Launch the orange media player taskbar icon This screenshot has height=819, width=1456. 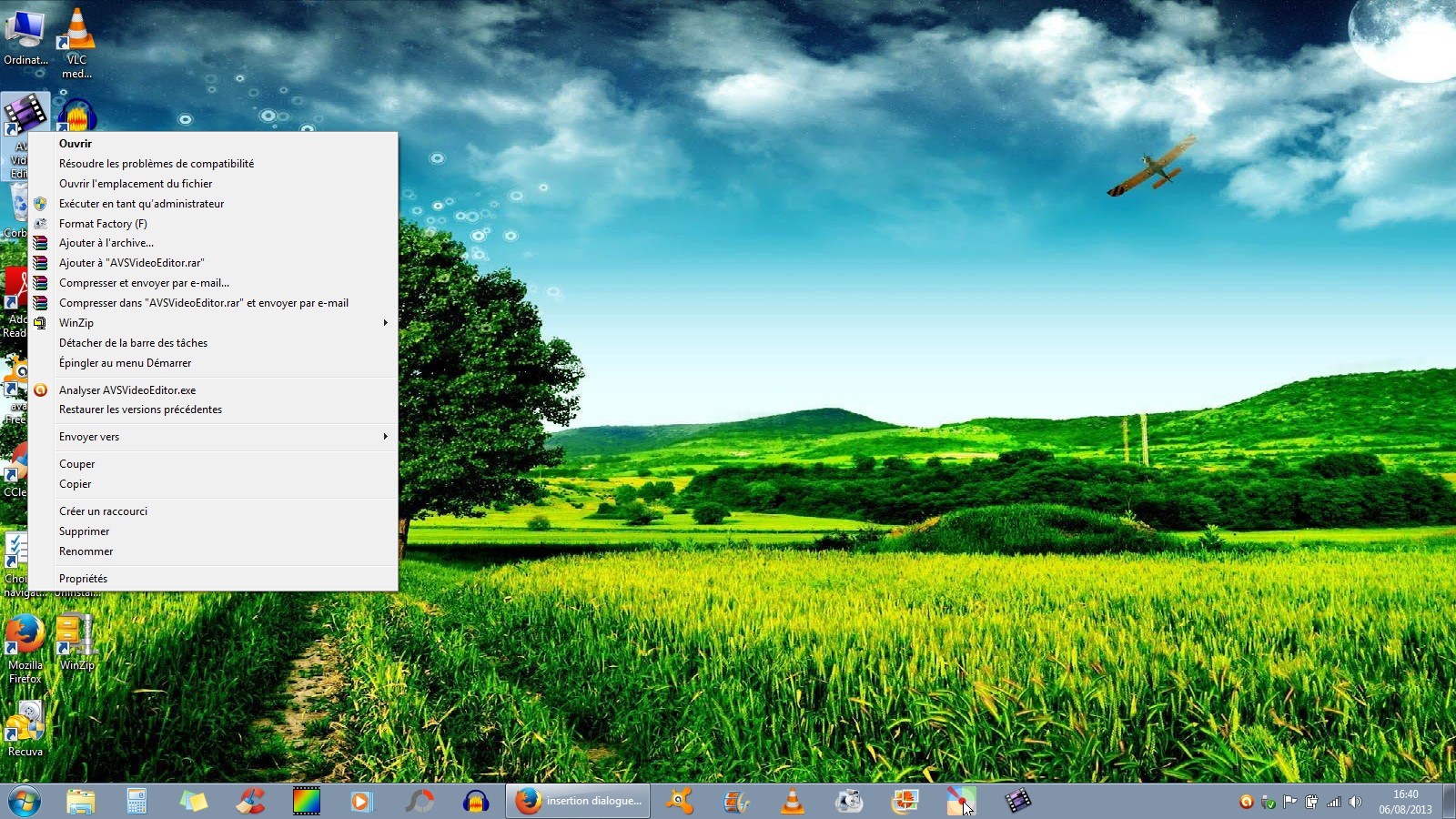(362, 802)
